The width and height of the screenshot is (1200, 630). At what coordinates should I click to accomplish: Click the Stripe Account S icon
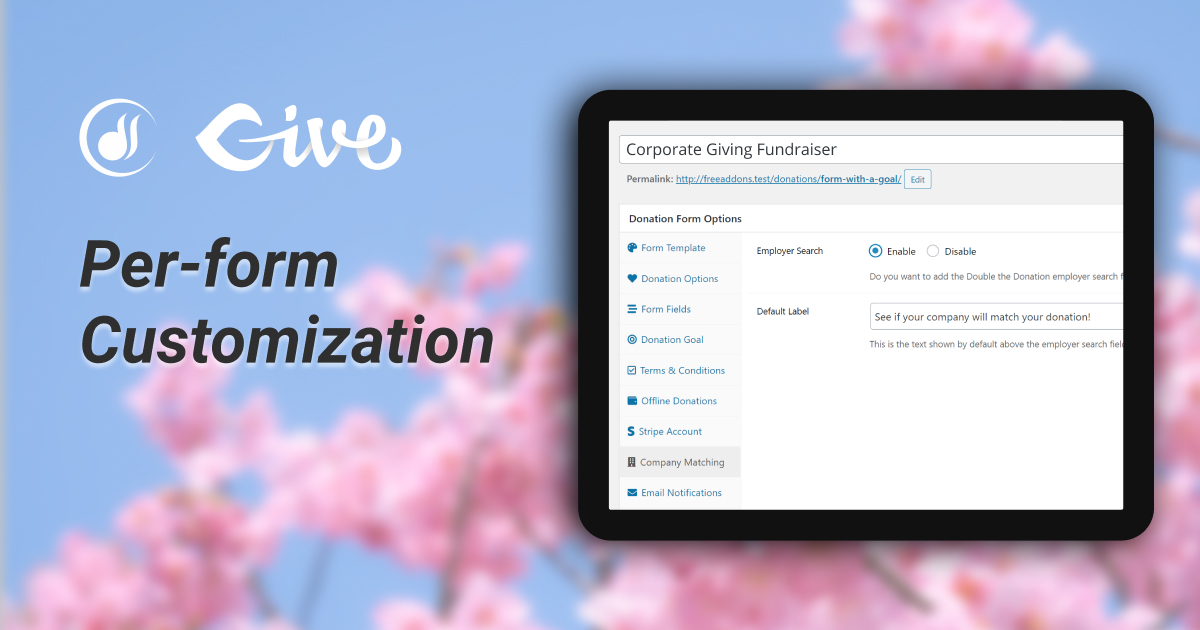[x=631, y=432]
